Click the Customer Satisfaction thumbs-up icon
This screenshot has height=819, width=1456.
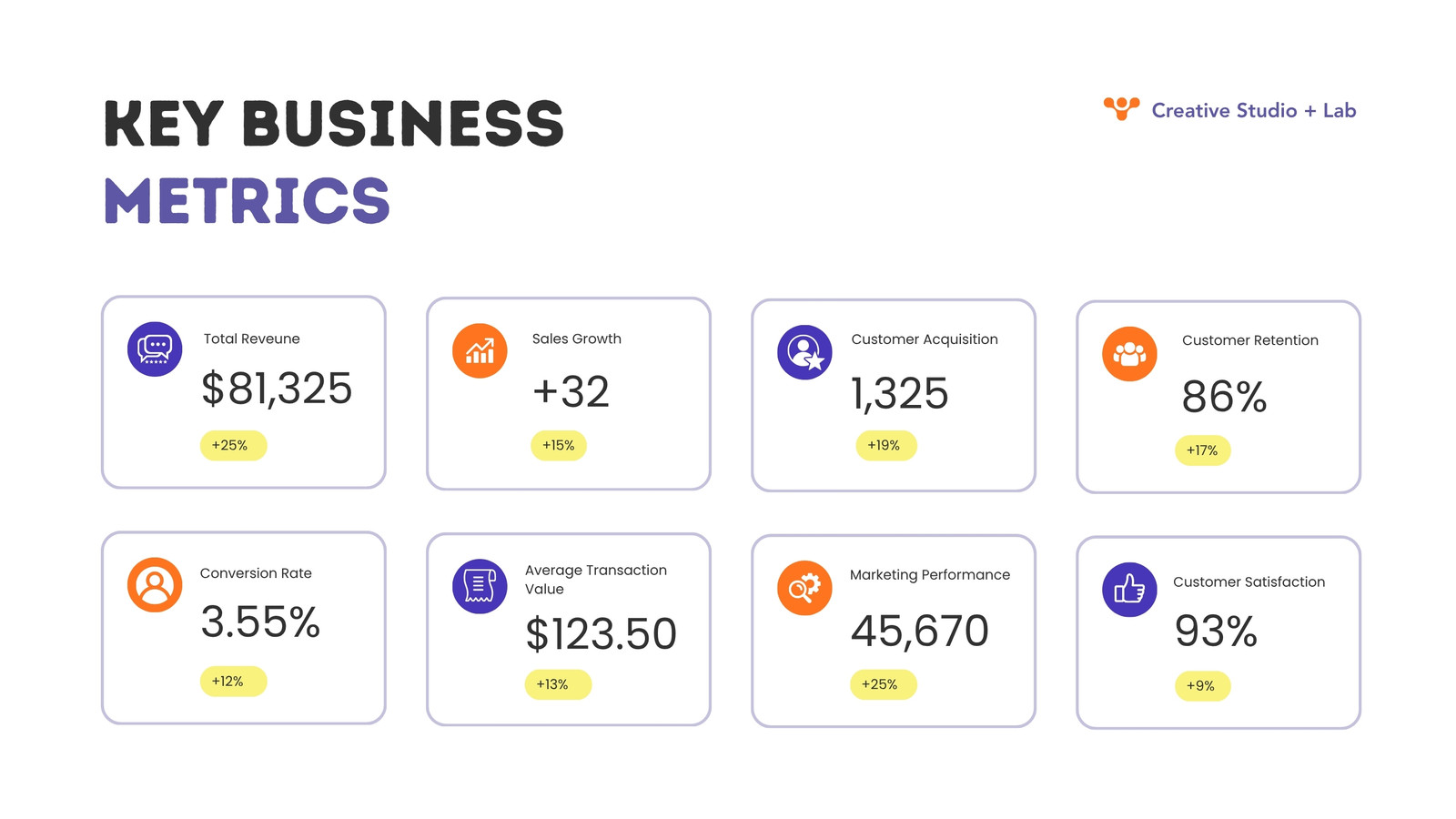point(1129,590)
